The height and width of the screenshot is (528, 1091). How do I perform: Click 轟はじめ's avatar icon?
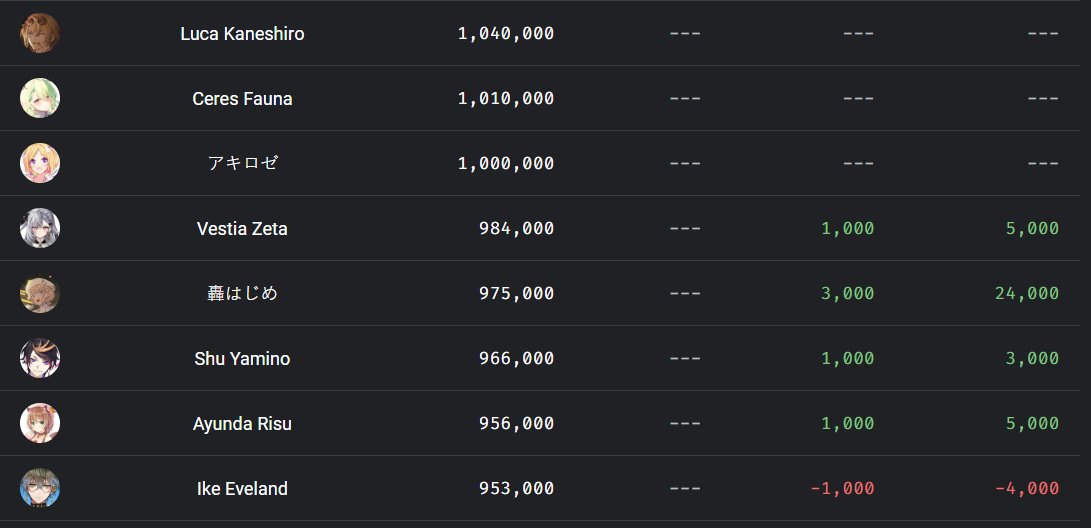(x=40, y=293)
